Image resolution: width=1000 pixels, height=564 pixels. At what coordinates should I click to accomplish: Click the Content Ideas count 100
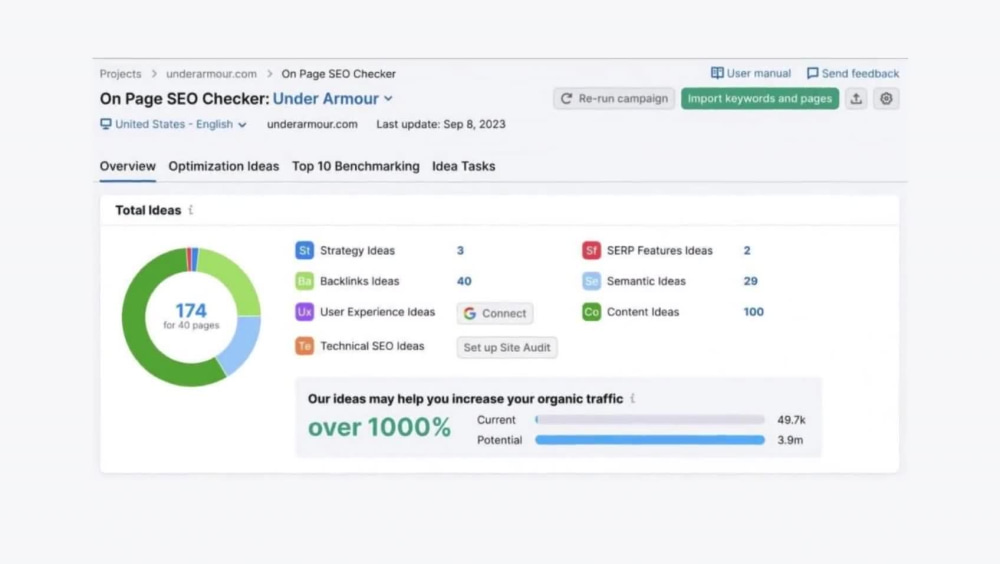point(753,312)
